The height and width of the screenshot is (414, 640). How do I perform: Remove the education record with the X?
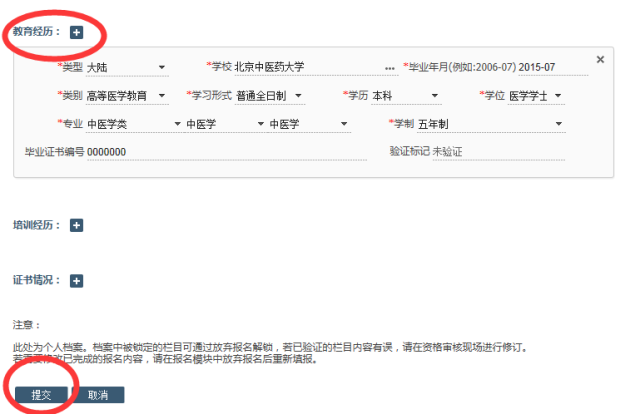pos(600,60)
